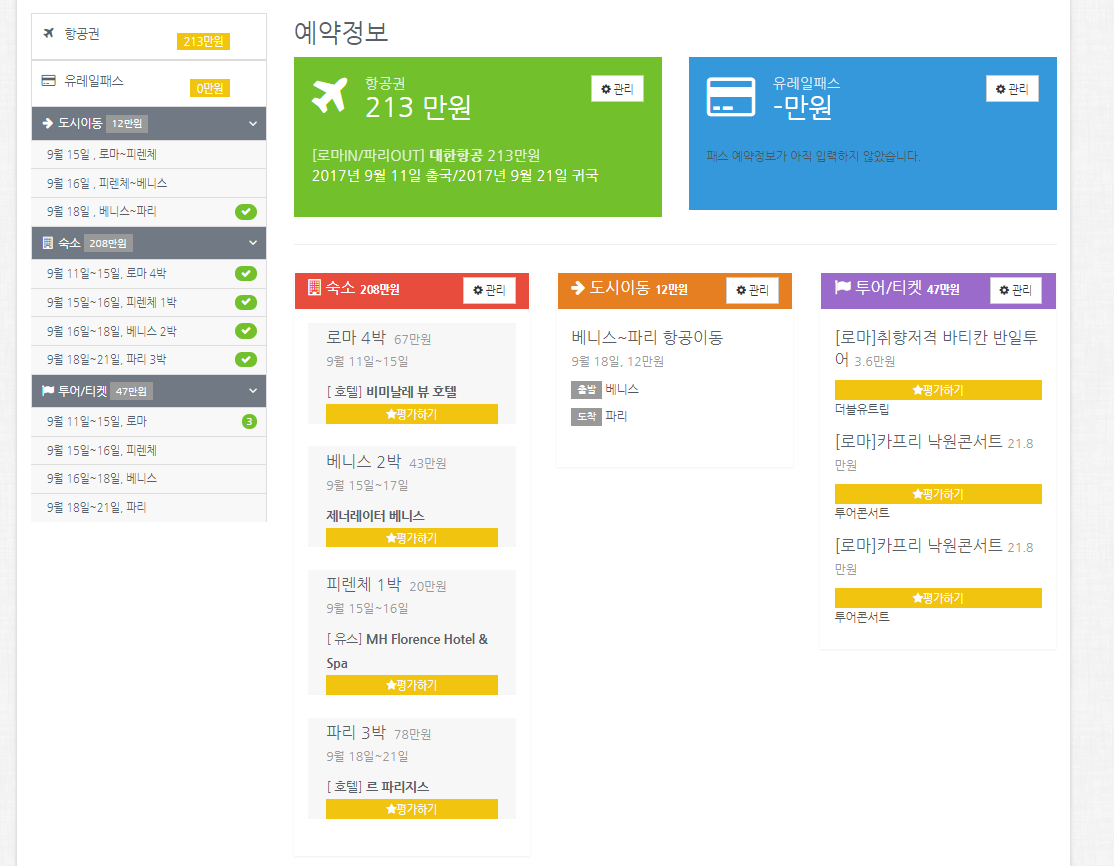Select 9월 16일~18일, 베니스 tour row
The image size is (1114, 866).
click(149, 479)
